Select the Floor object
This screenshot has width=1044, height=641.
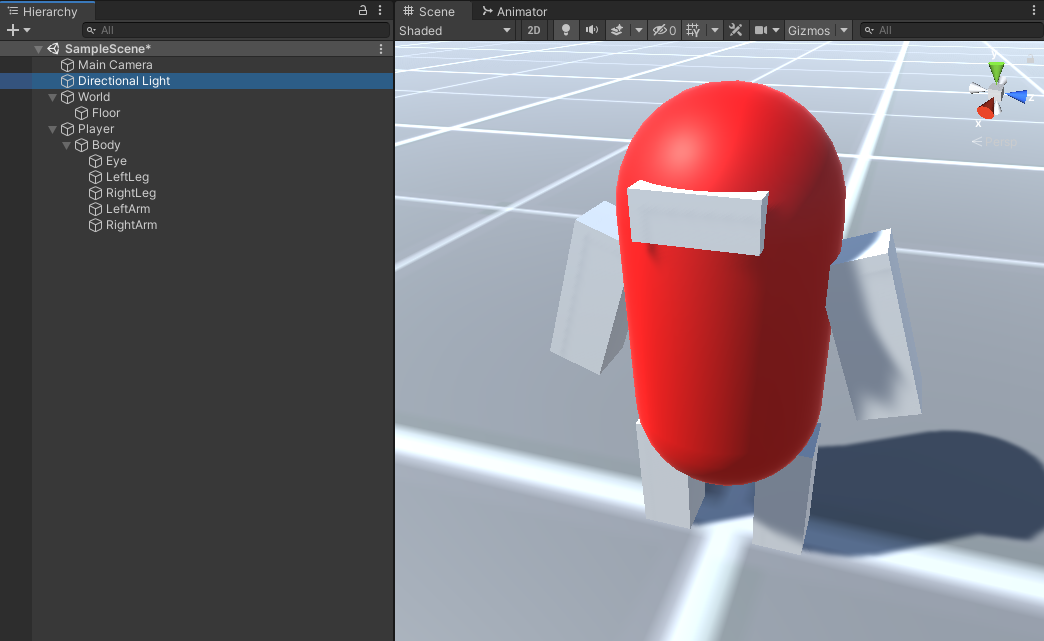click(x=197, y=112)
